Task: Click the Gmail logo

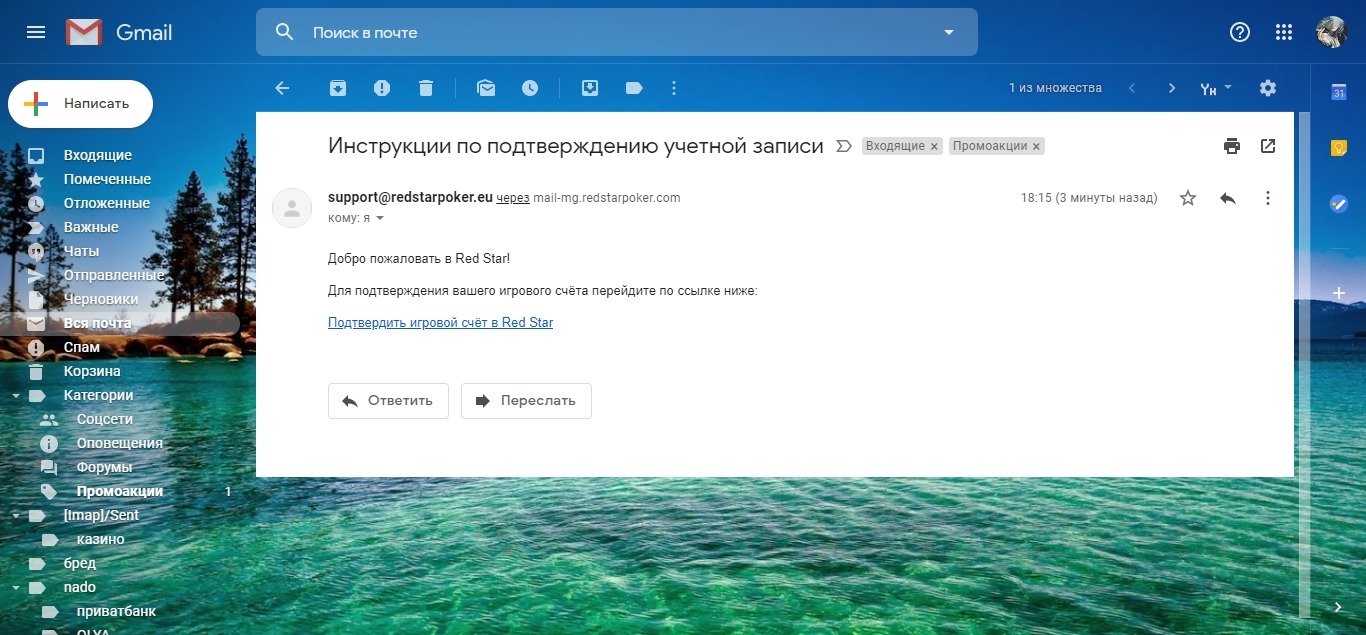Action: 119,32
